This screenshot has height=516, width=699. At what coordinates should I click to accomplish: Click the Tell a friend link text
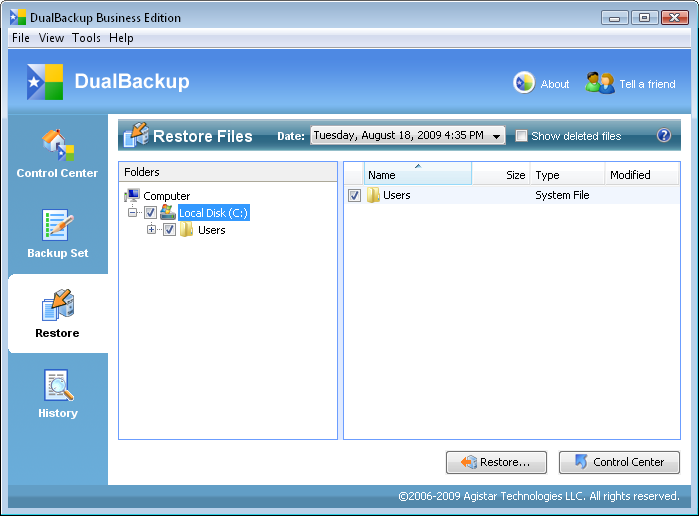pyautogui.click(x=647, y=84)
